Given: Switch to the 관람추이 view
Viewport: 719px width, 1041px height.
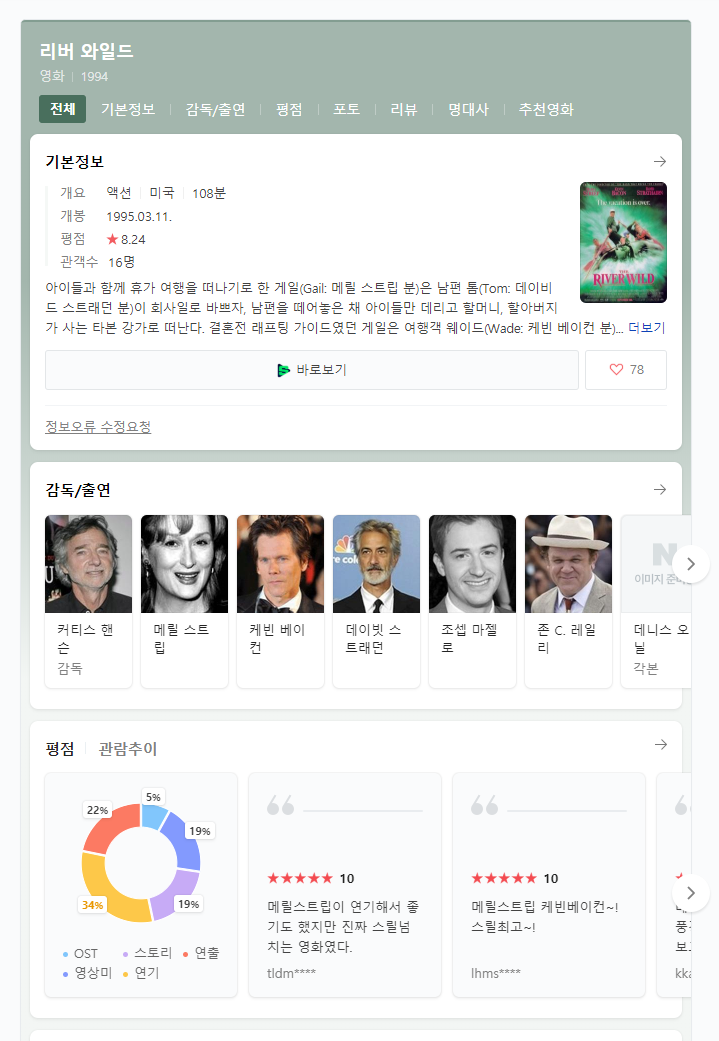Looking at the screenshot, I should tap(127, 749).
